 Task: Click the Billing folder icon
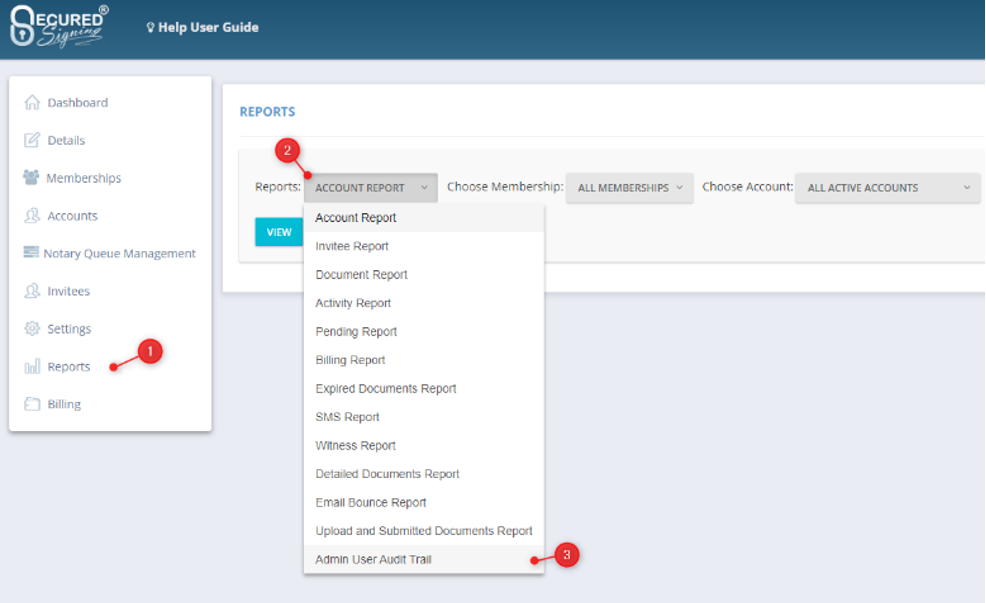pyautogui.click(x=32, y=405)
